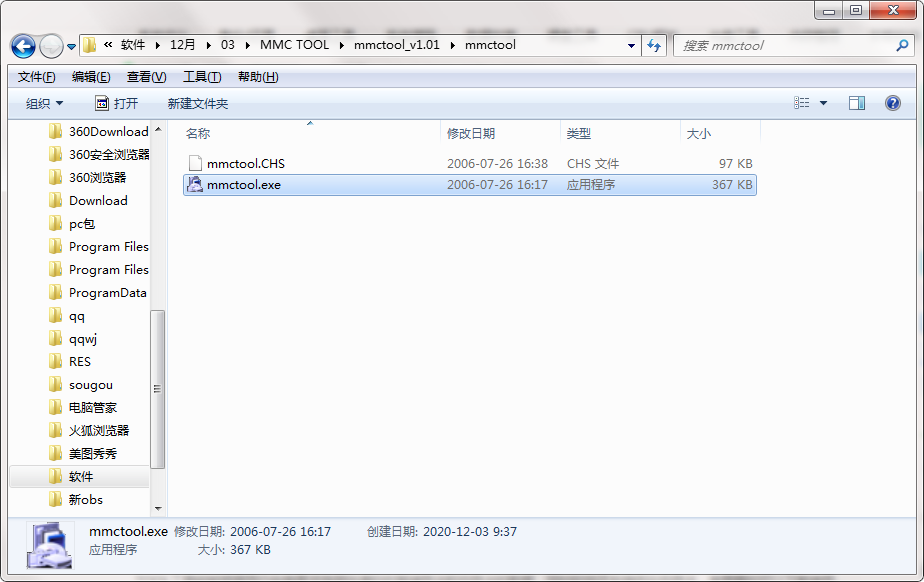Click the greyed Forward navigation arrow
This screenshot has height=582, width=924.
tap(51, 46)
